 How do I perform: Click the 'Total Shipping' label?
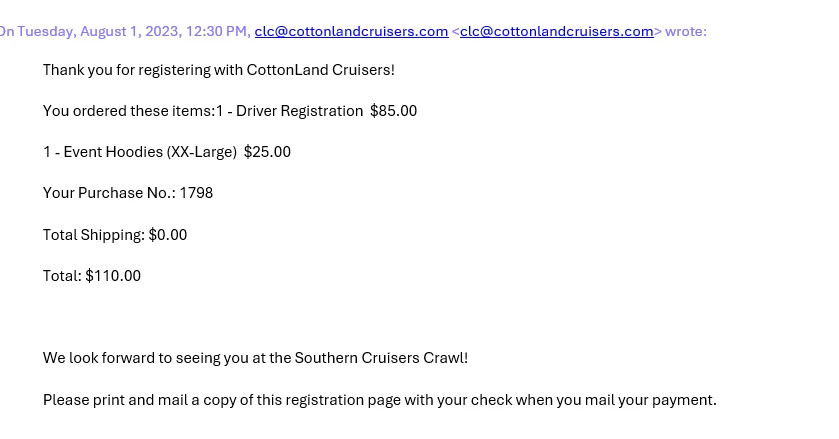click(94, 235)
